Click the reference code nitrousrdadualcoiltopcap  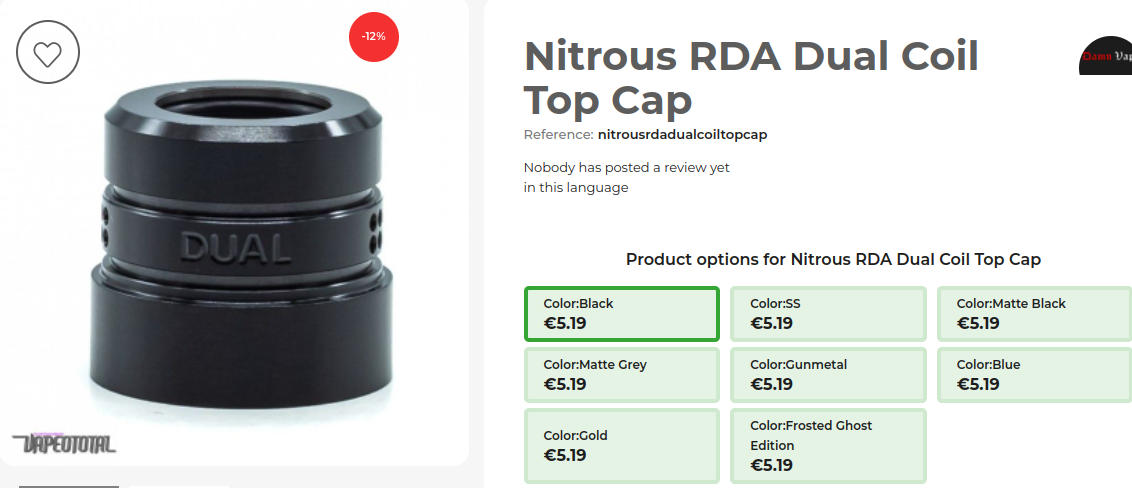click(682, 134)
